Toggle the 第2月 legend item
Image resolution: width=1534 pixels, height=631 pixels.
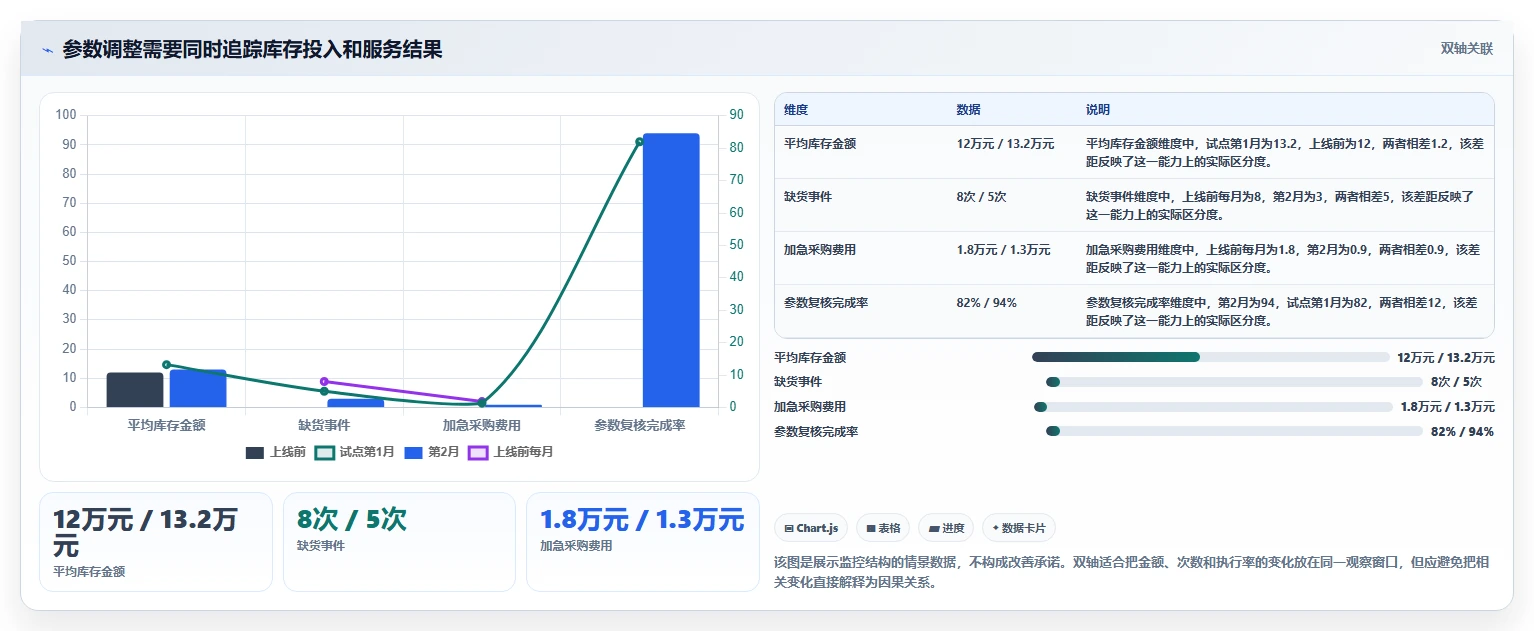(432, 452)
